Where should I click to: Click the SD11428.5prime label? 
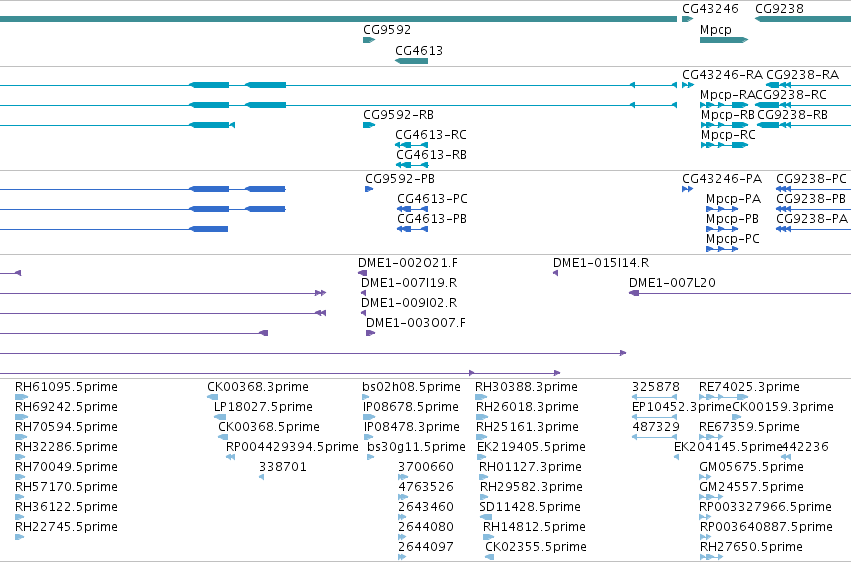click(x=530, y=507)
